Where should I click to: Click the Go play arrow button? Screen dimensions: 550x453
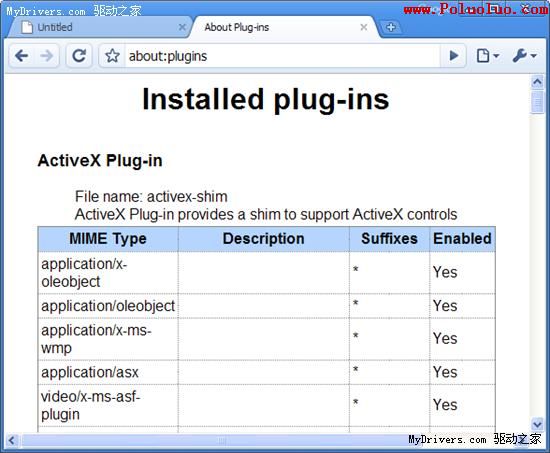(454, 56)
